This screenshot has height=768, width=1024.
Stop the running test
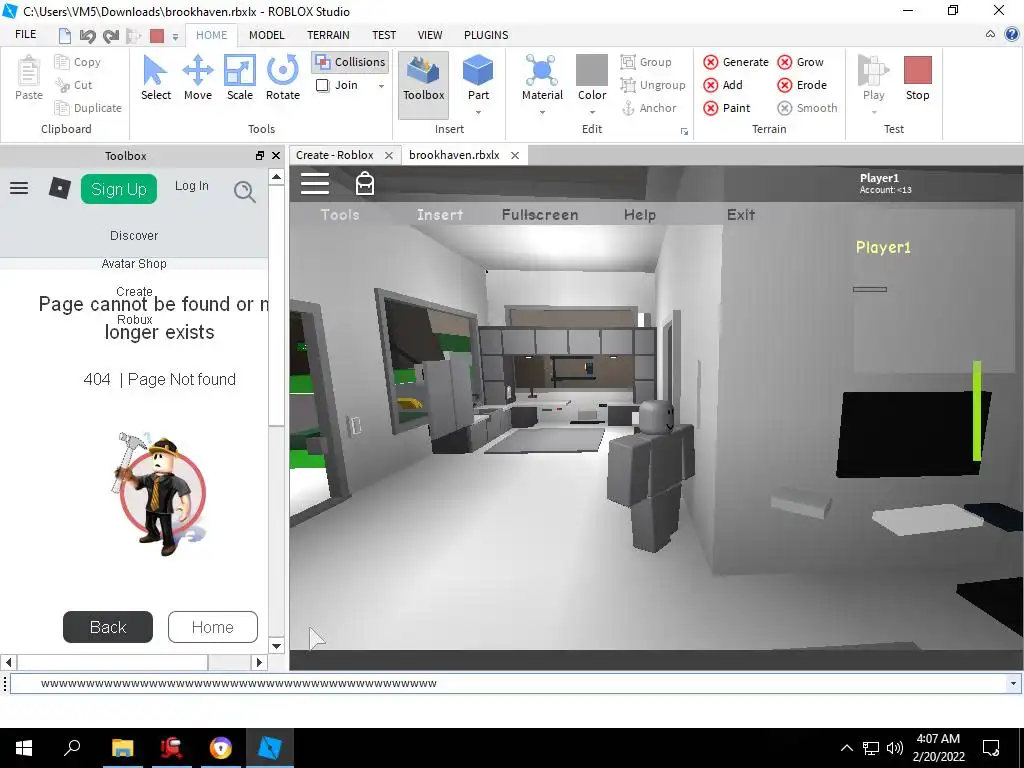pyautogui.click(x=917, y=78)
